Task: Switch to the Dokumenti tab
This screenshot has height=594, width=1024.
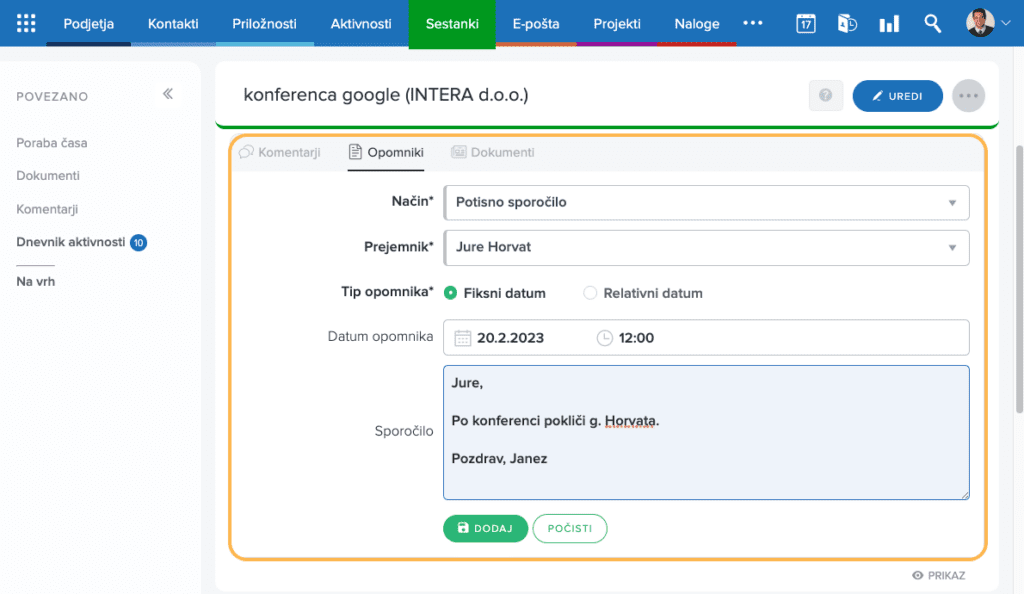Action: 493,153
